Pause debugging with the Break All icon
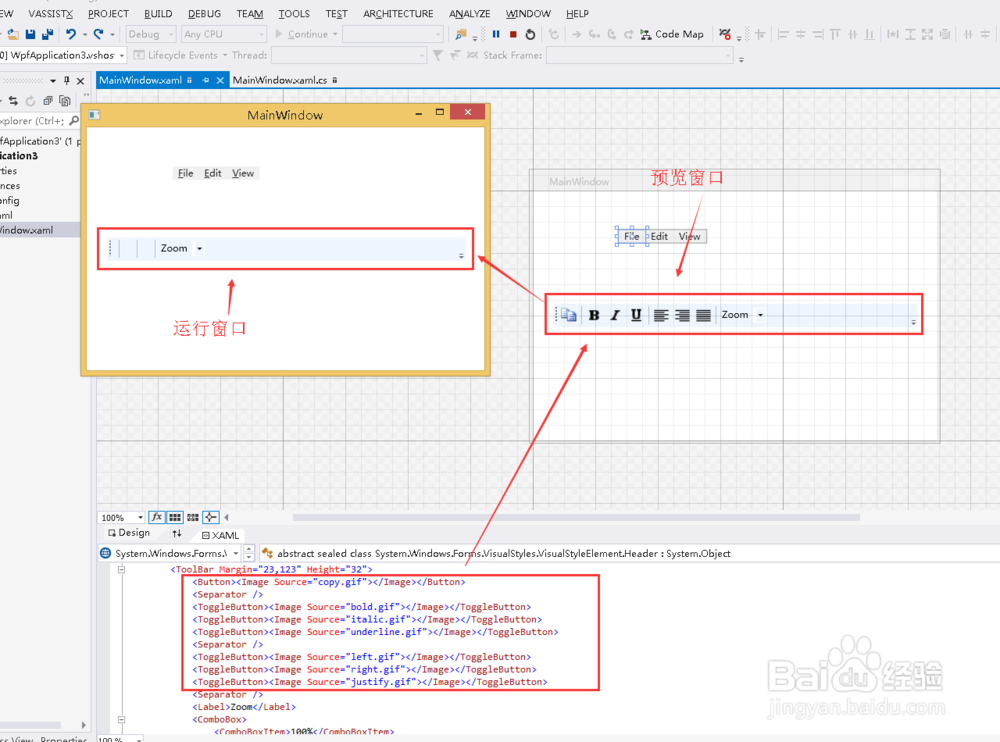 point(496,34)
